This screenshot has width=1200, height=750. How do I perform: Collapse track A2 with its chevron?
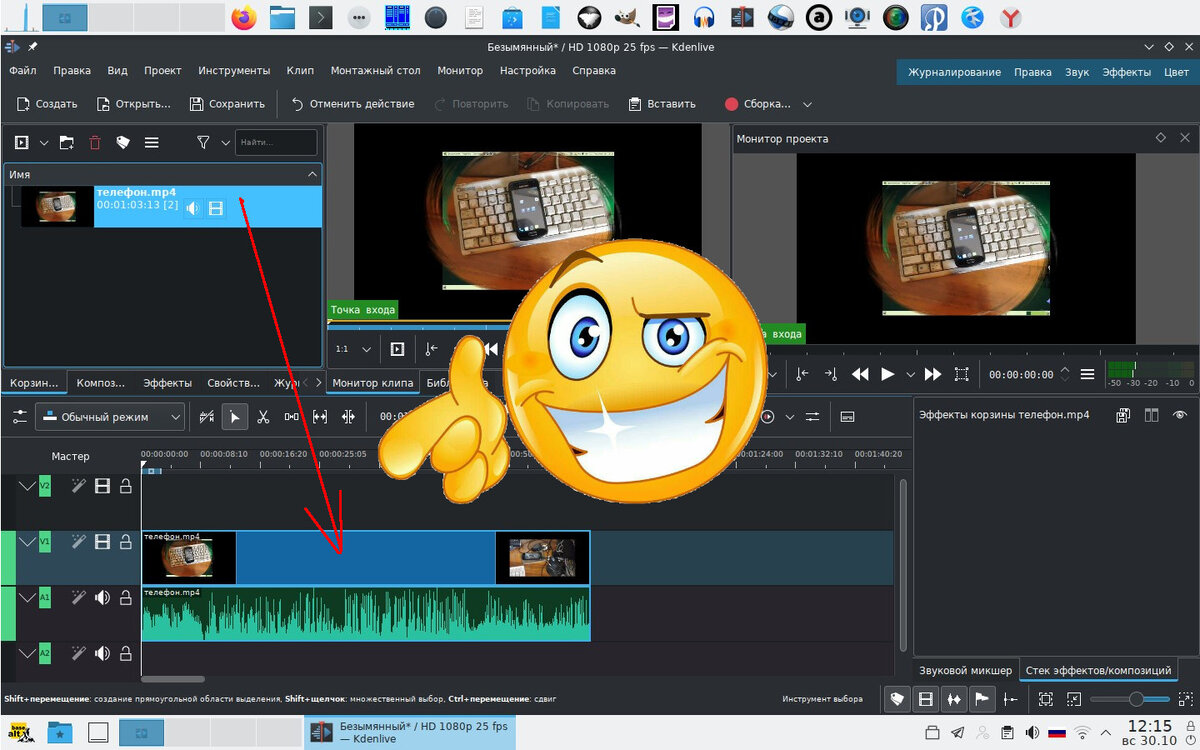pos(27,654)
